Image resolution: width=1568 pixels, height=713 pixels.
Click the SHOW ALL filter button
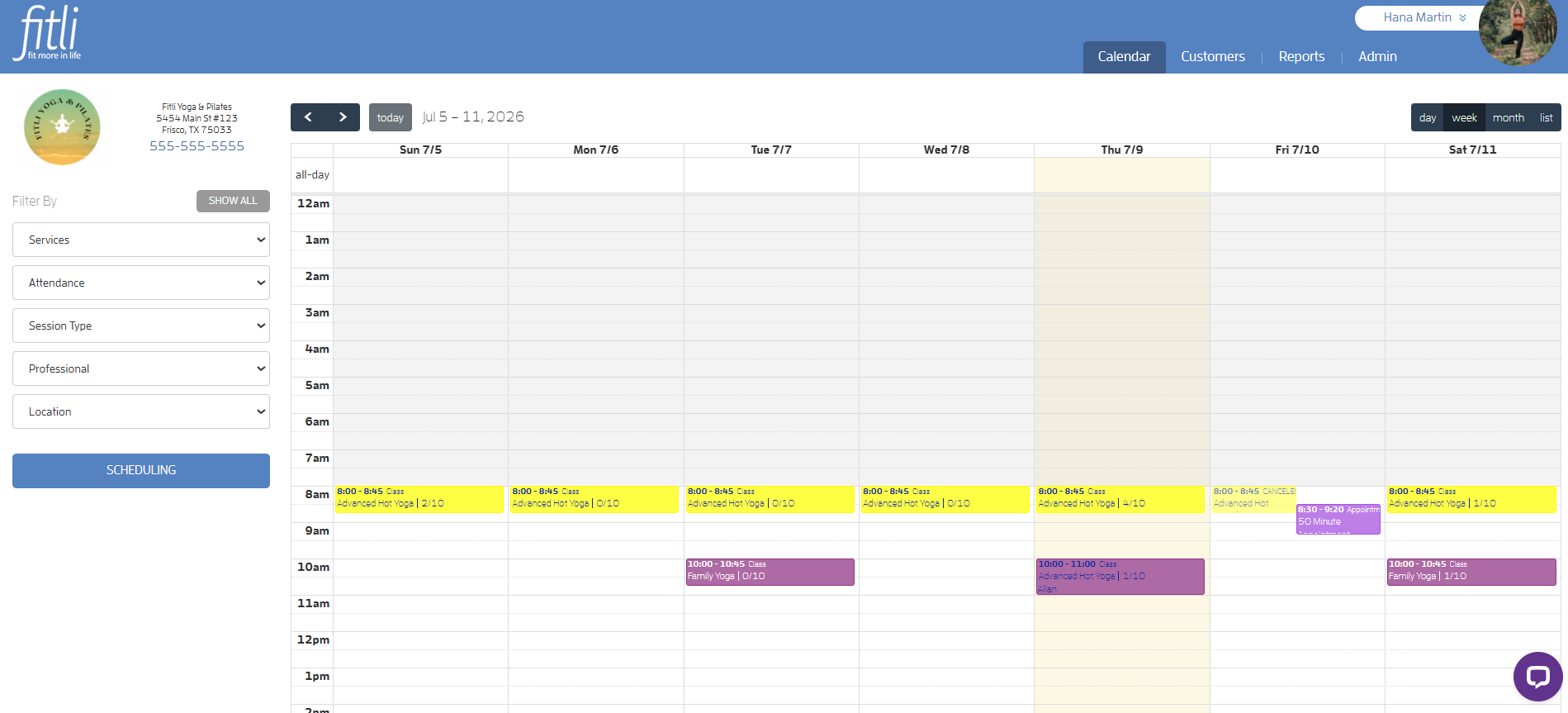pyautogui.click(x=233, y=201)
